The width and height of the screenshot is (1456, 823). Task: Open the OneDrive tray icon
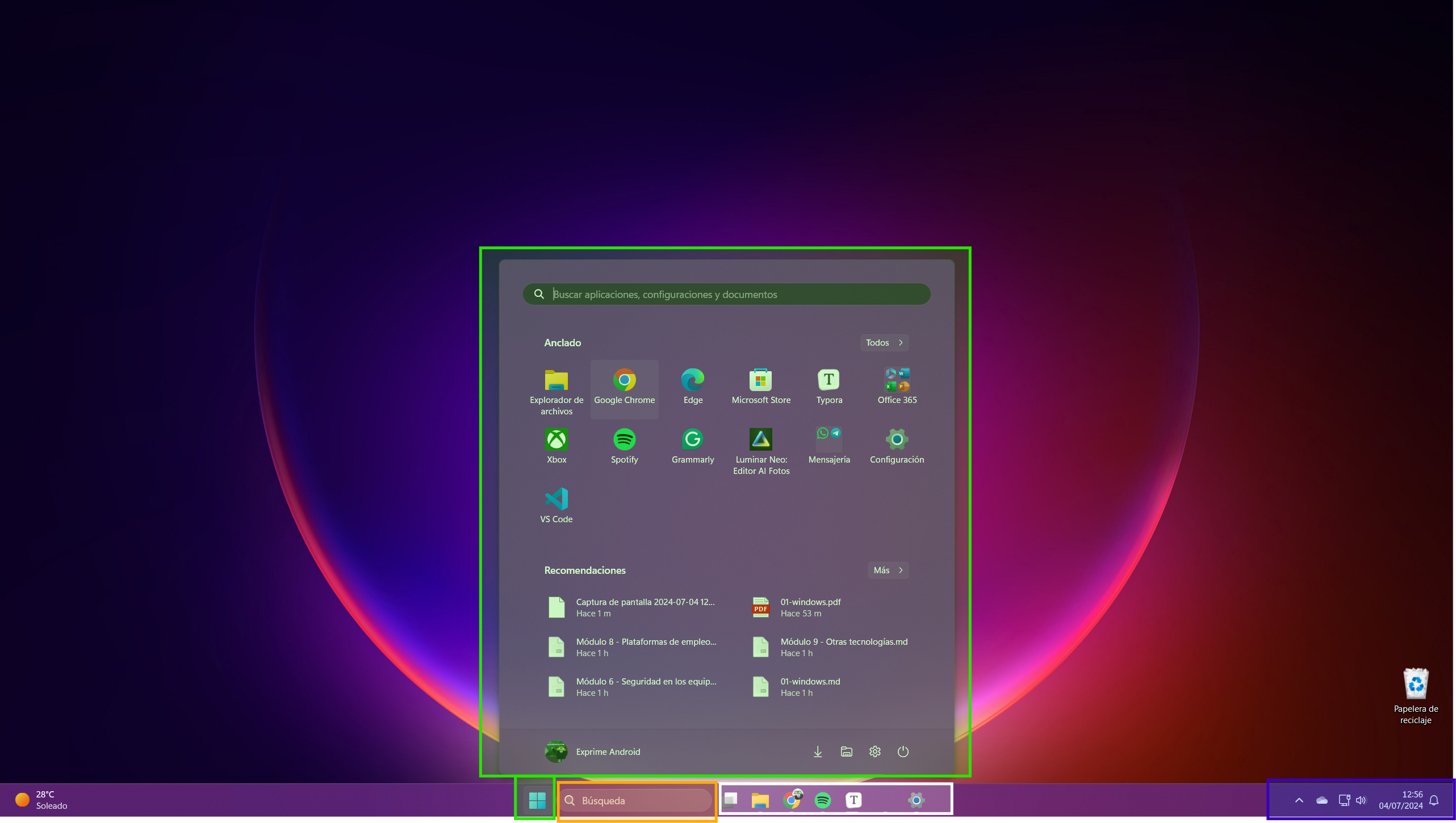1321,800
